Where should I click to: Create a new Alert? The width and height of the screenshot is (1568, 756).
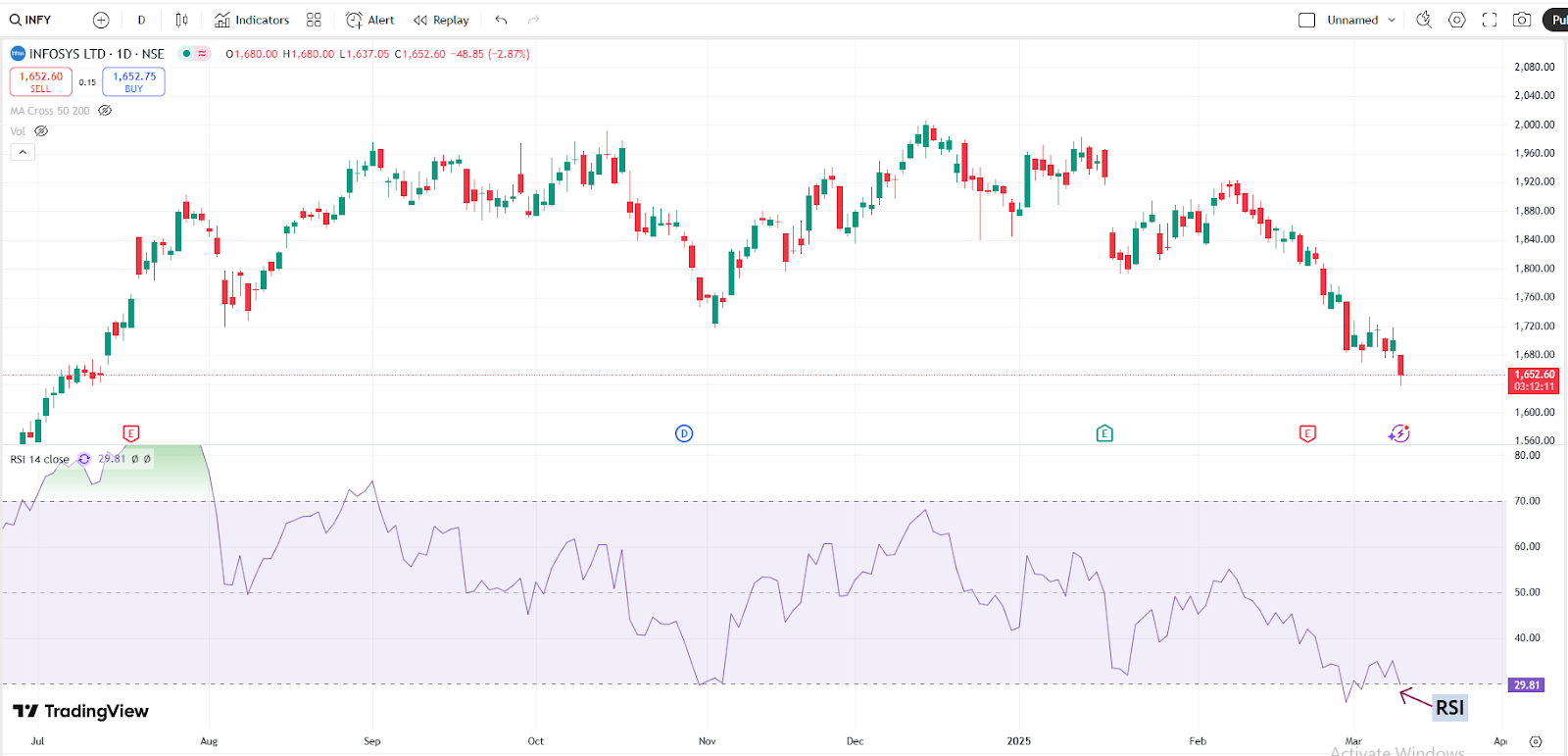pyautogui.click(x=370, y=20)
